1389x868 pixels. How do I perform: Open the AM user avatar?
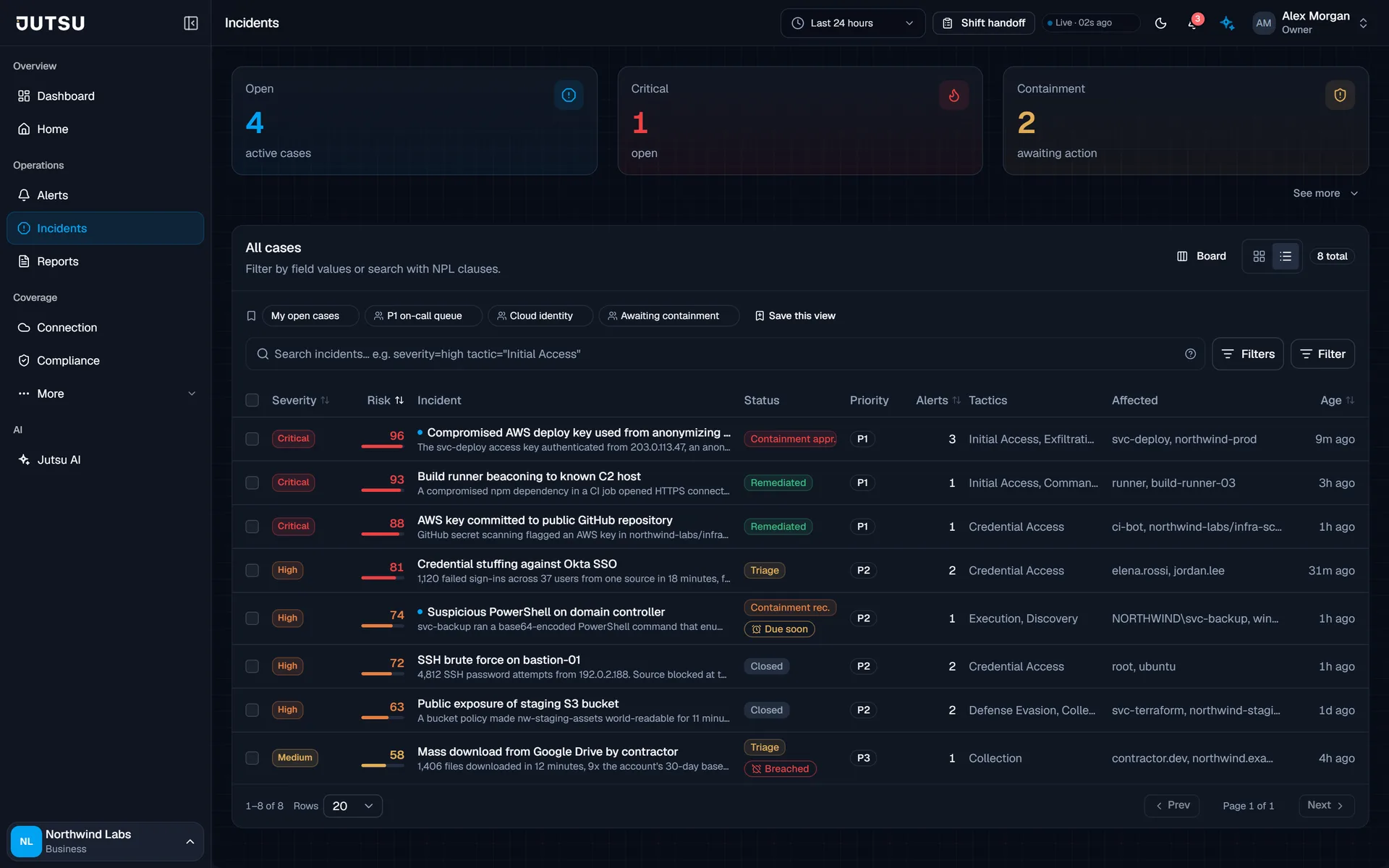click(x=1263, y=23)
